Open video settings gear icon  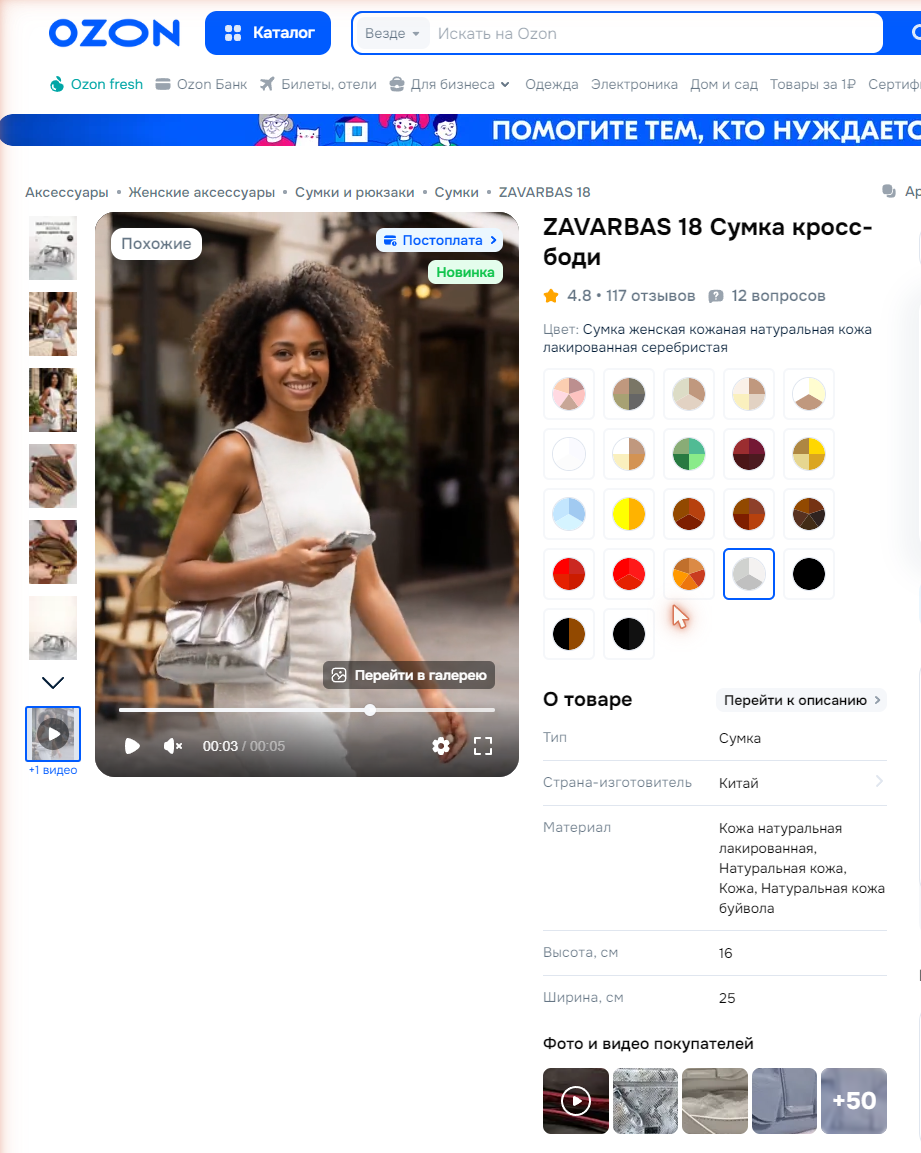441,746
